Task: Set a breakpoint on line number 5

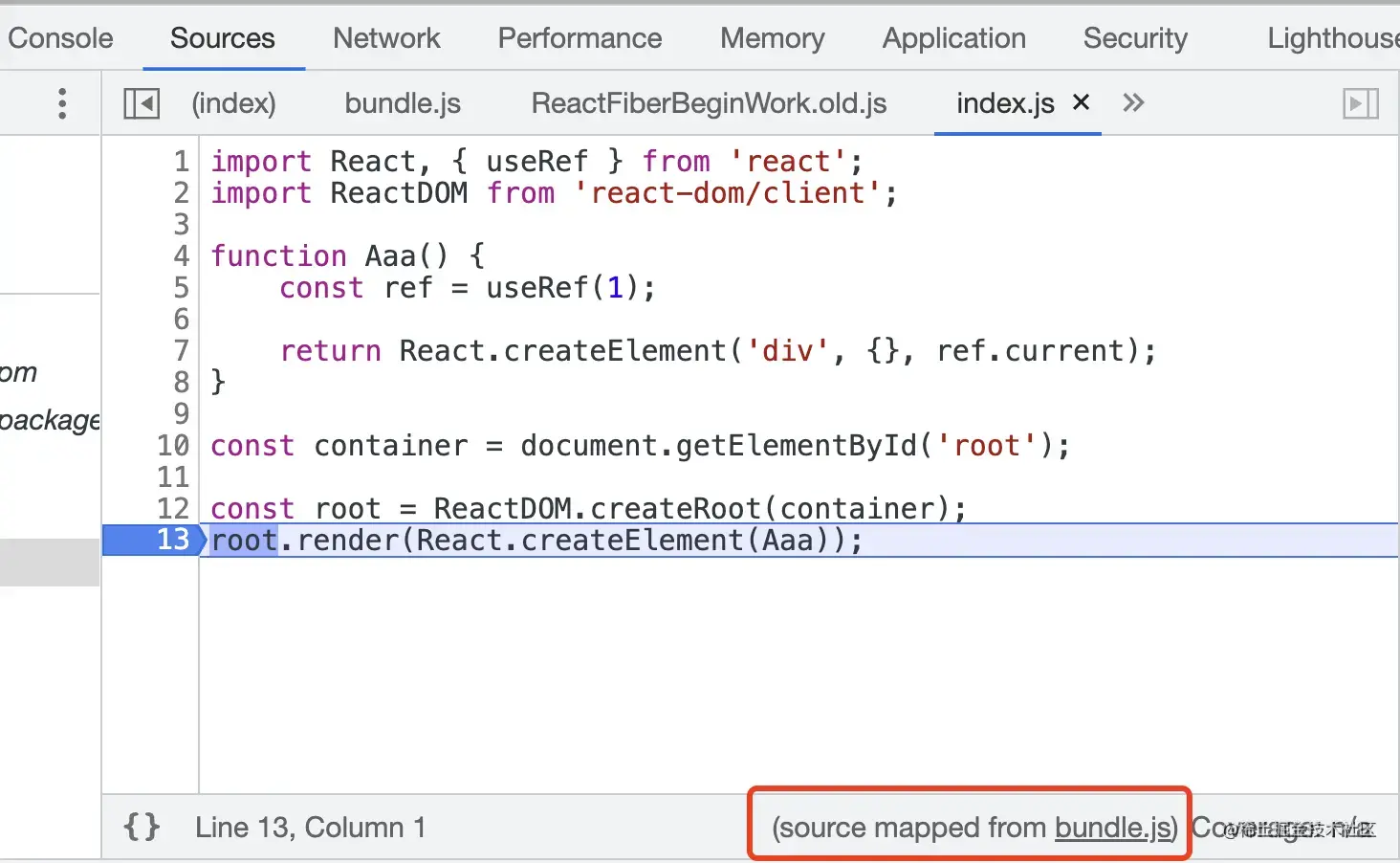Action: 181,288
